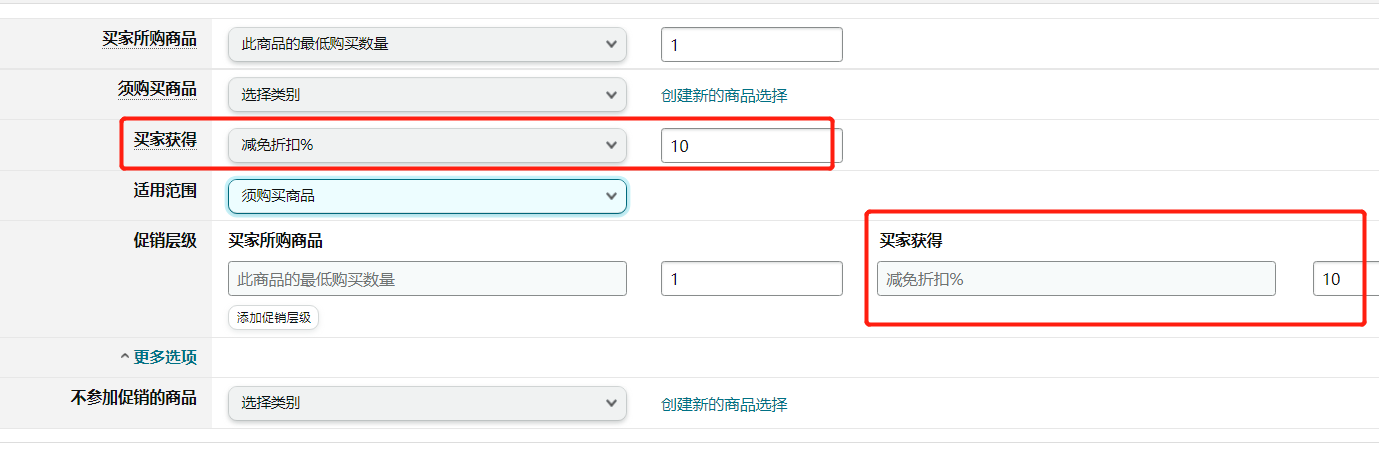
Task: Open 创建新的商品选择 link beside 不参加促销的商品
Action: point(724,404)
